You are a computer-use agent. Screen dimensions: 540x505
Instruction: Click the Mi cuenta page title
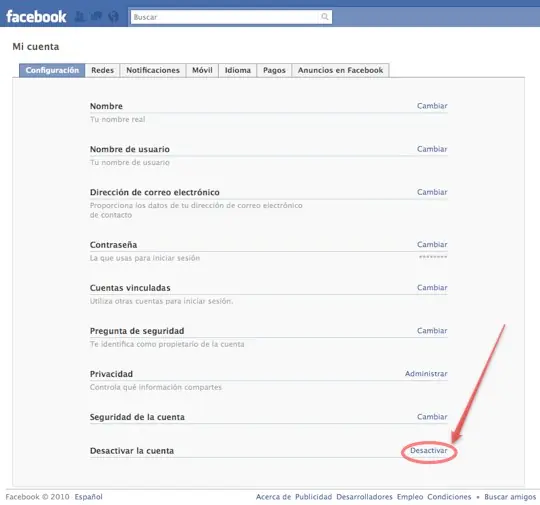click(36, 47)
